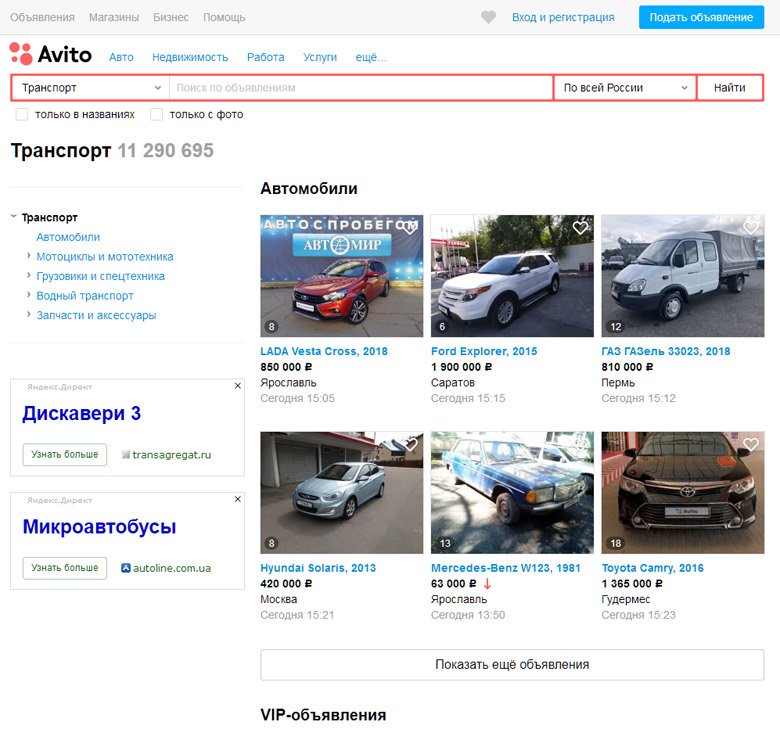Viewport: 780px width, 729px height.
Task: Favorite the Ford Explorer listing heart
Action: coord(580,228)
